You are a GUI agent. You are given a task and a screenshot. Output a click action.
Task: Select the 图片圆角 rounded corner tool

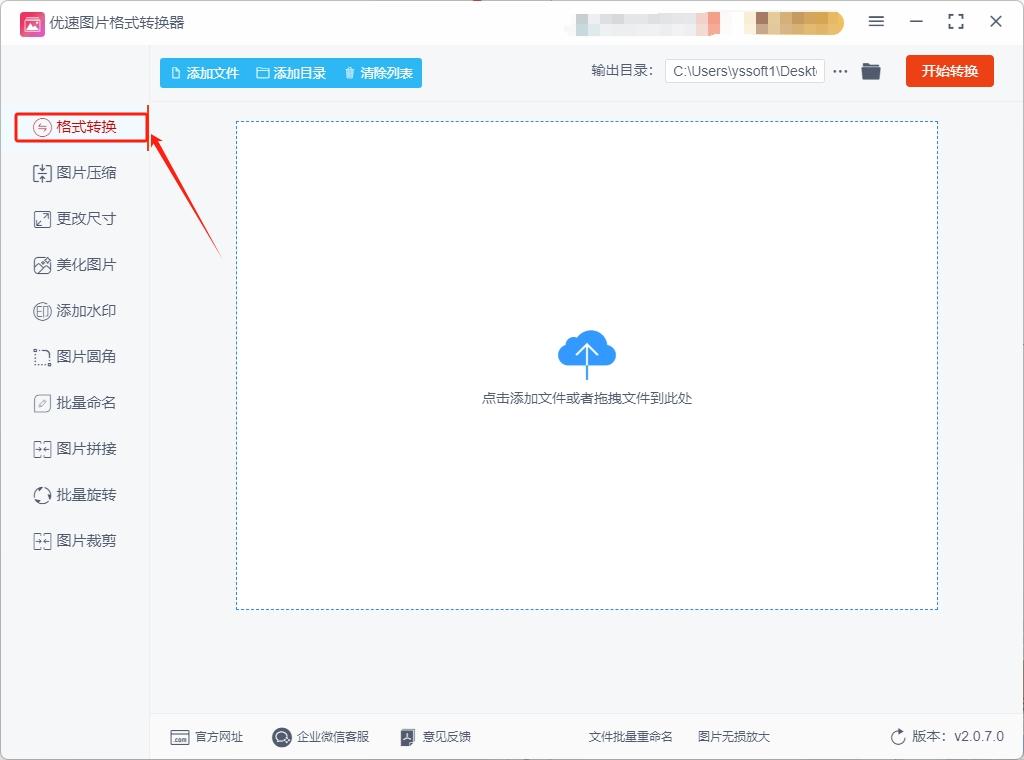pyautogui.click(x=75, y=356)
